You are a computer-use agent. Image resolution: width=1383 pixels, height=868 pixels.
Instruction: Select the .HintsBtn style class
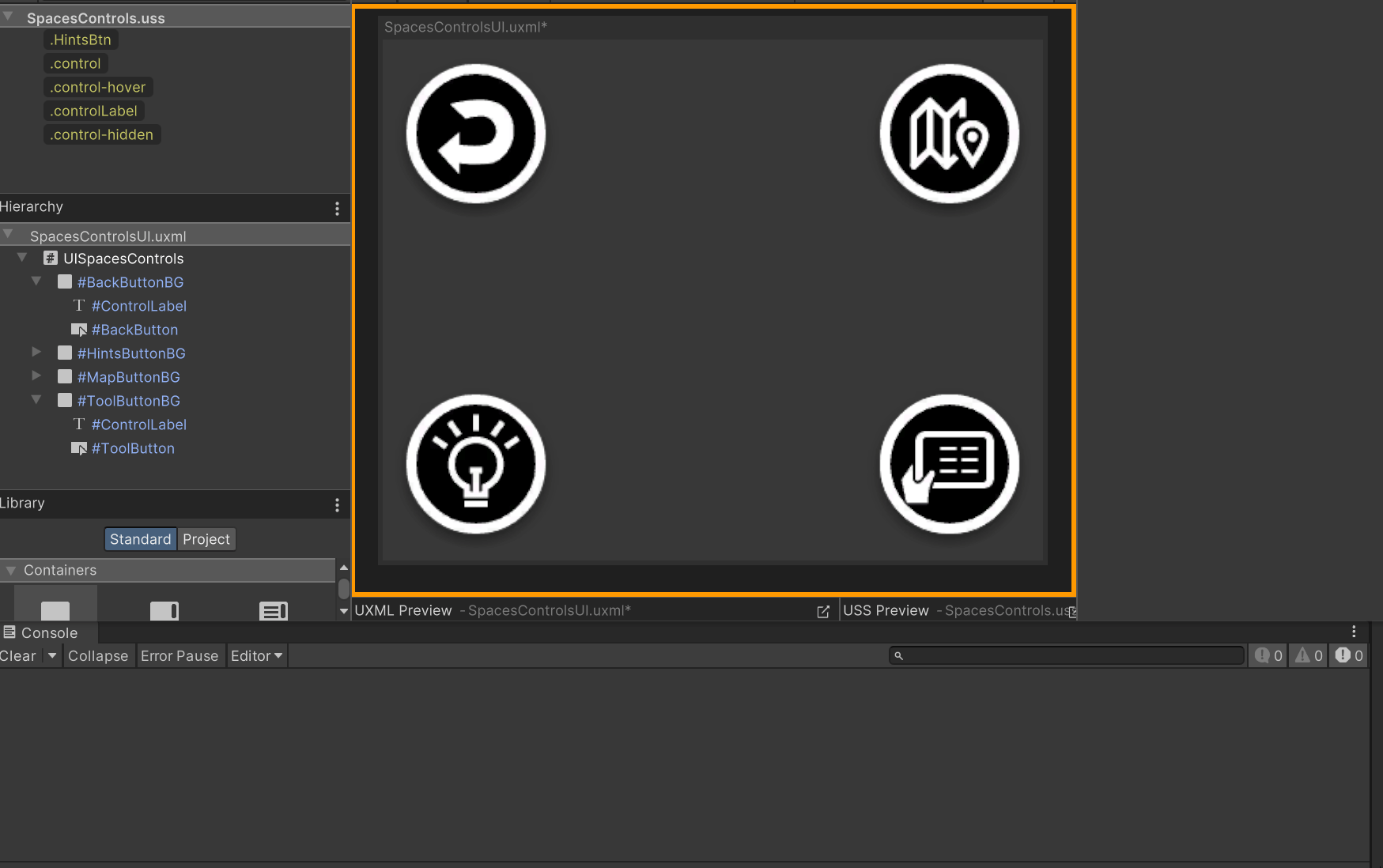click(80, 39)
